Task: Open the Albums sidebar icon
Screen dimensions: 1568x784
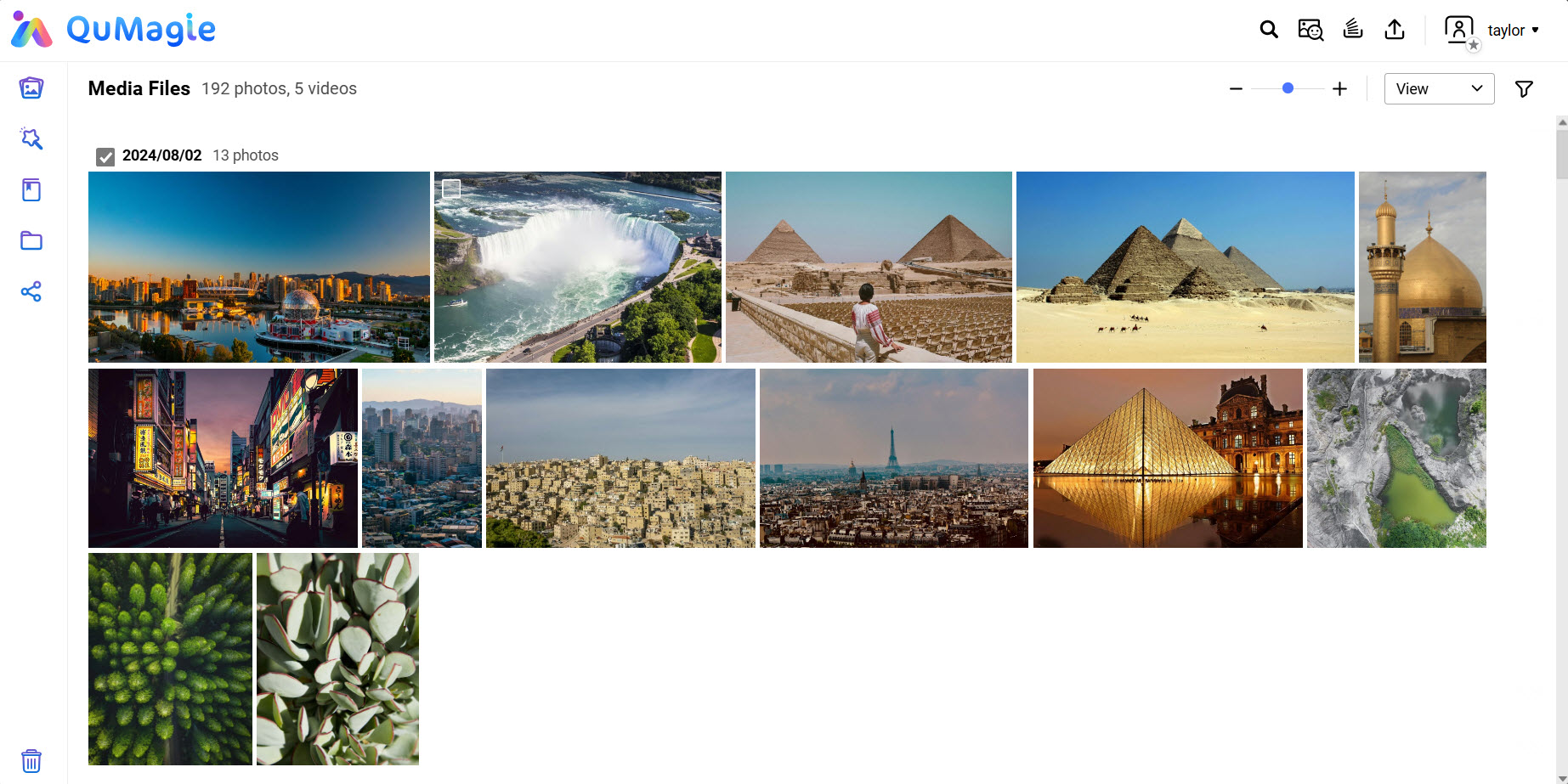Action: 31,189
